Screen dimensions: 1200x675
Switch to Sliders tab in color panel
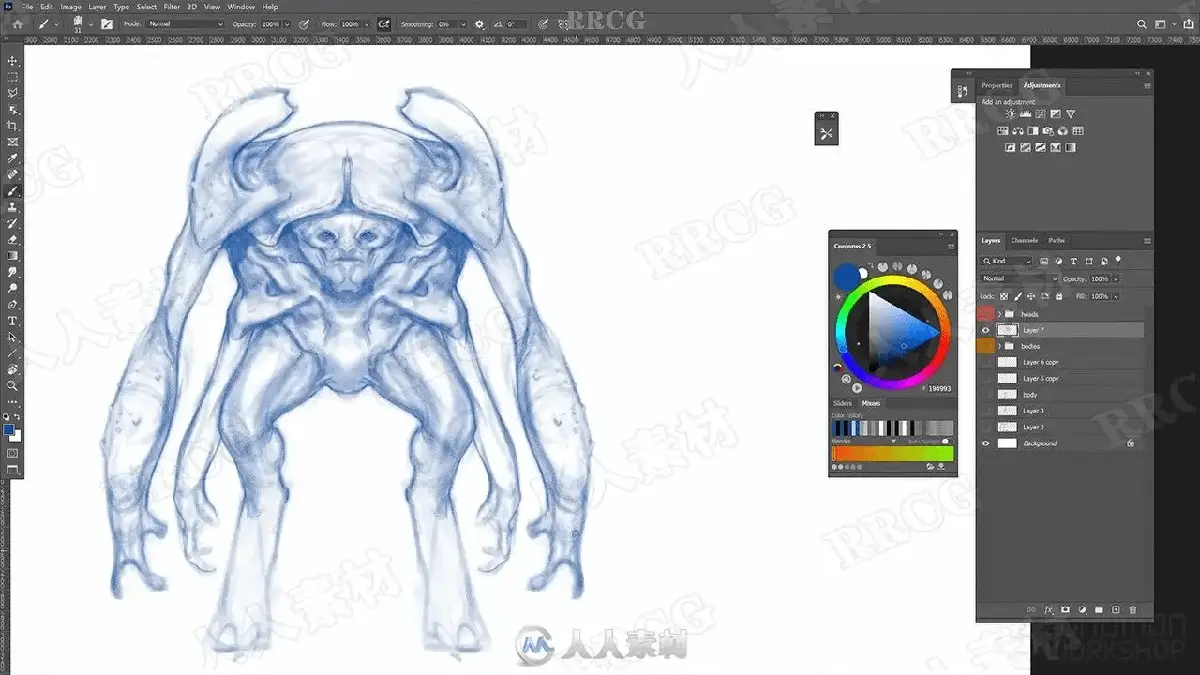coord(842,404)
